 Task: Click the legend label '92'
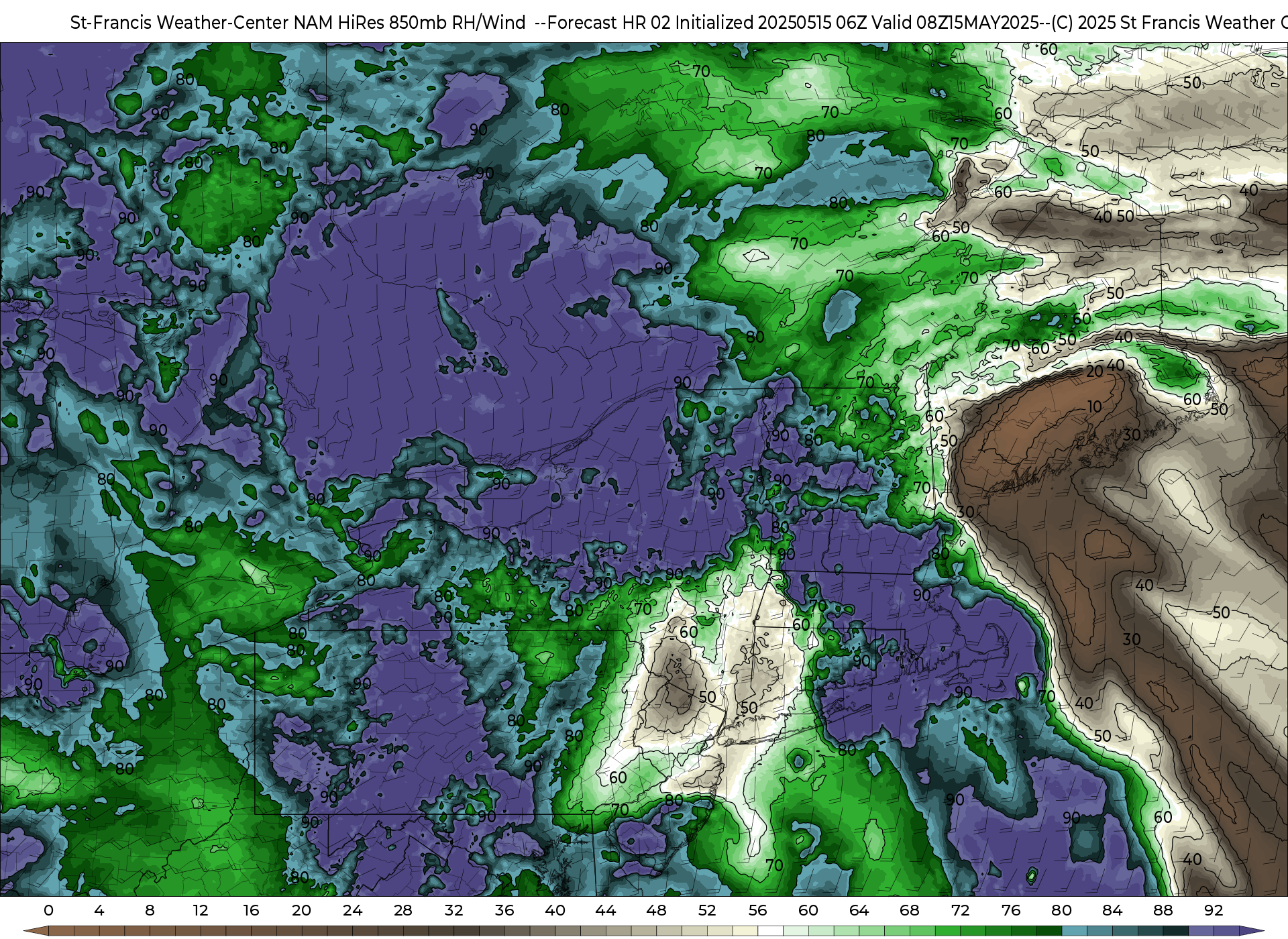(1214, 910)
